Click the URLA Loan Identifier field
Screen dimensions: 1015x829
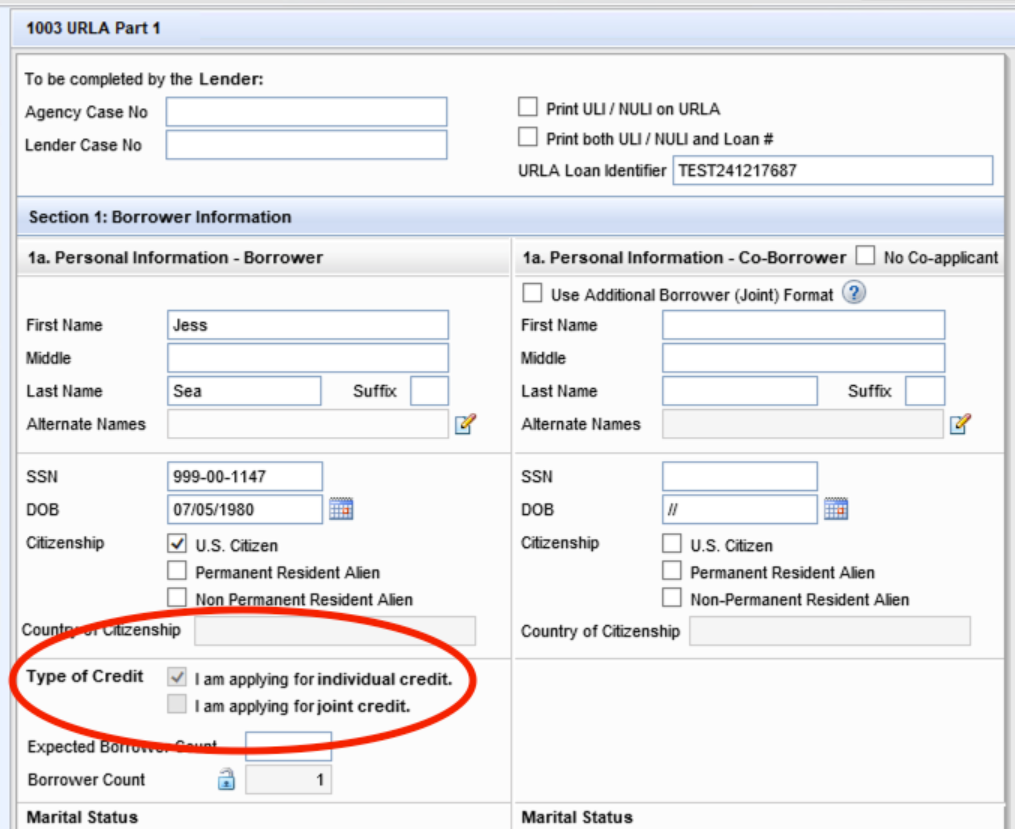coord(832,170)
